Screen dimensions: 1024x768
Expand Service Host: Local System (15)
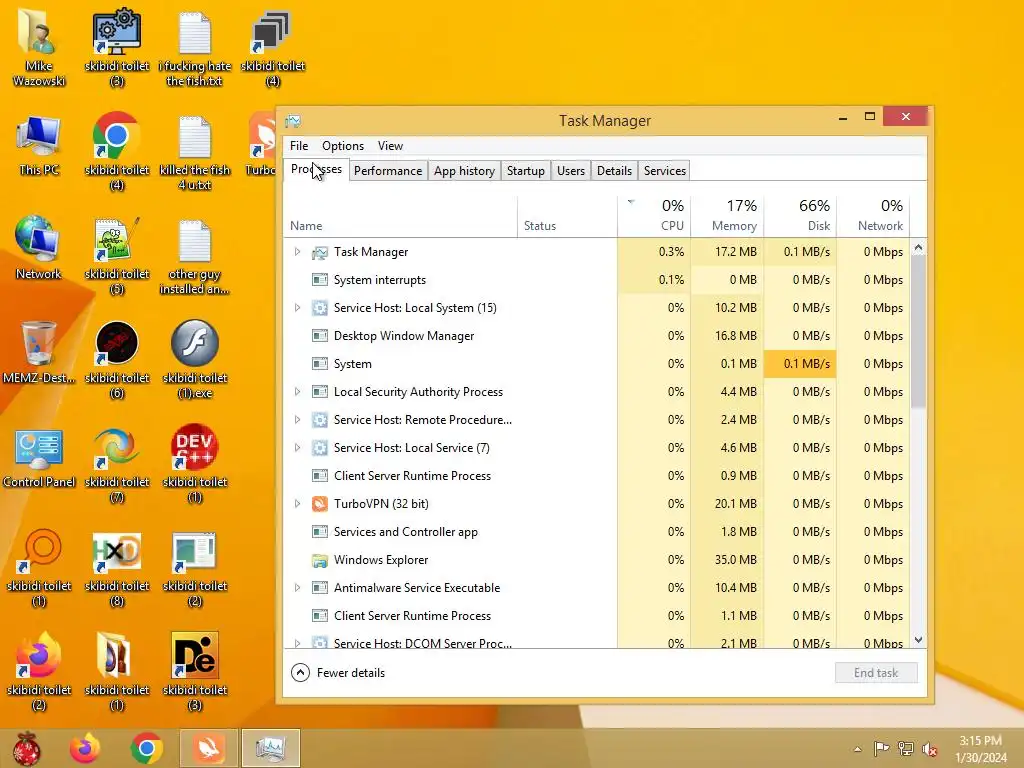pyautogui.click(x=297, y=308)
